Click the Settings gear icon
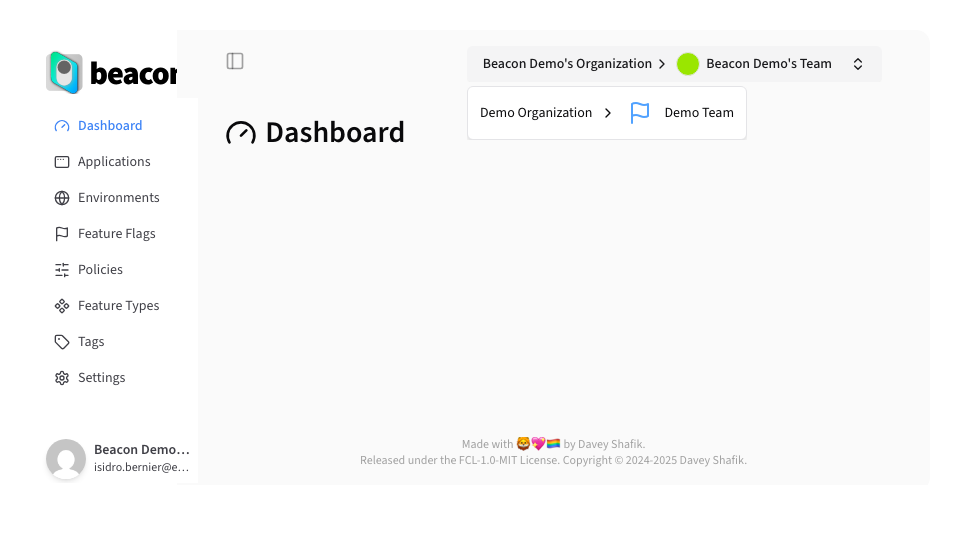Viewport: 972px width, 533px height. point(62,378)
